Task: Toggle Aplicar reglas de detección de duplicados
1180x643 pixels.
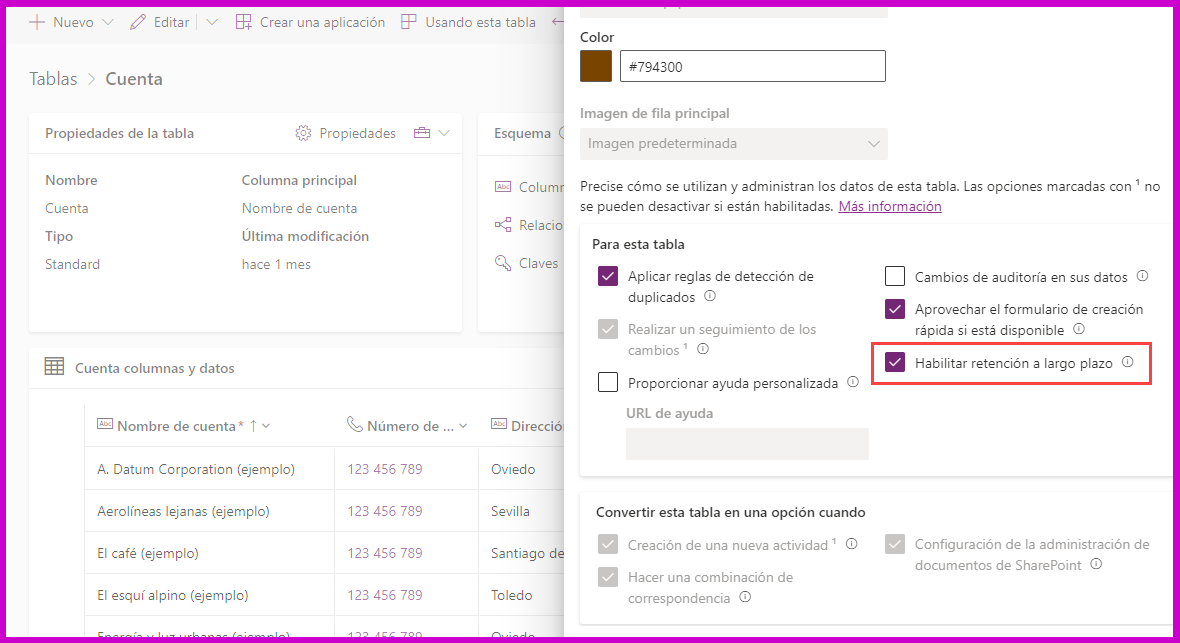Action: 608,276
